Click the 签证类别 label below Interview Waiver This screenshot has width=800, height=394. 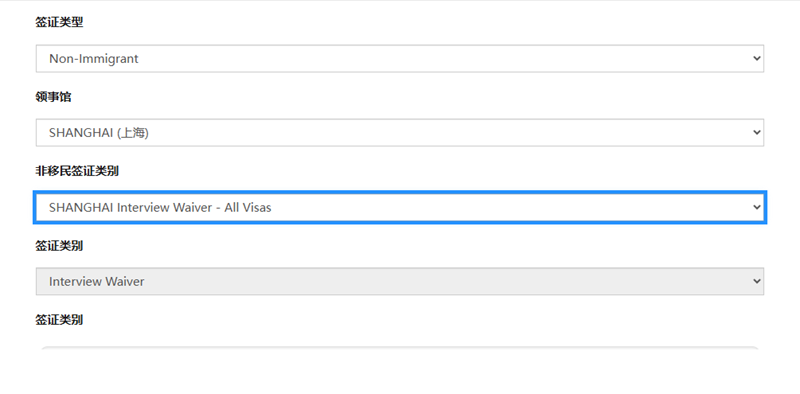click(x=59, y=320)
